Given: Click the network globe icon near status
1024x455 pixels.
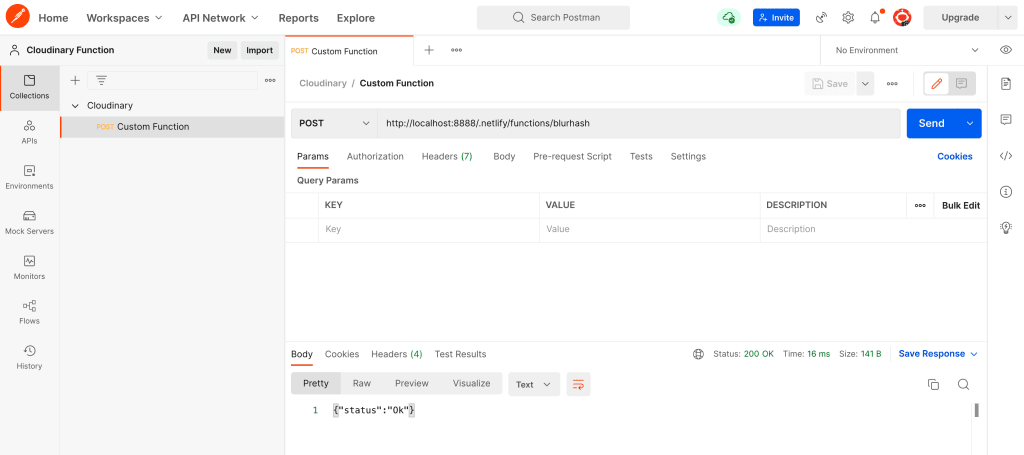Looking at the screenshot, I should [698, 354].
